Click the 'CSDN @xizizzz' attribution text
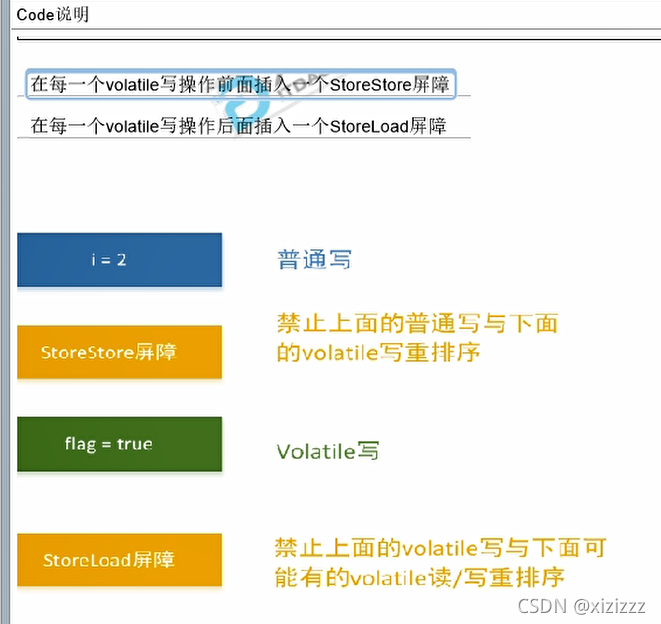The image size is (661, 624). [581, 606]
